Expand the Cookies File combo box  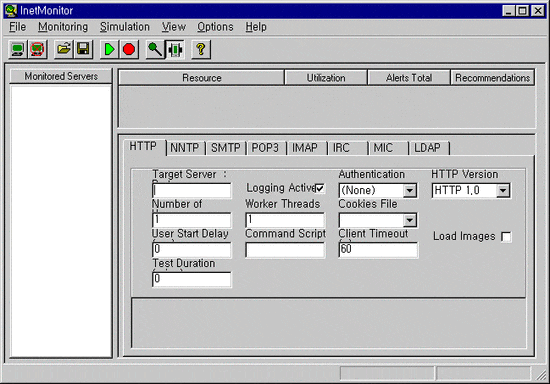tap(409, 221)
